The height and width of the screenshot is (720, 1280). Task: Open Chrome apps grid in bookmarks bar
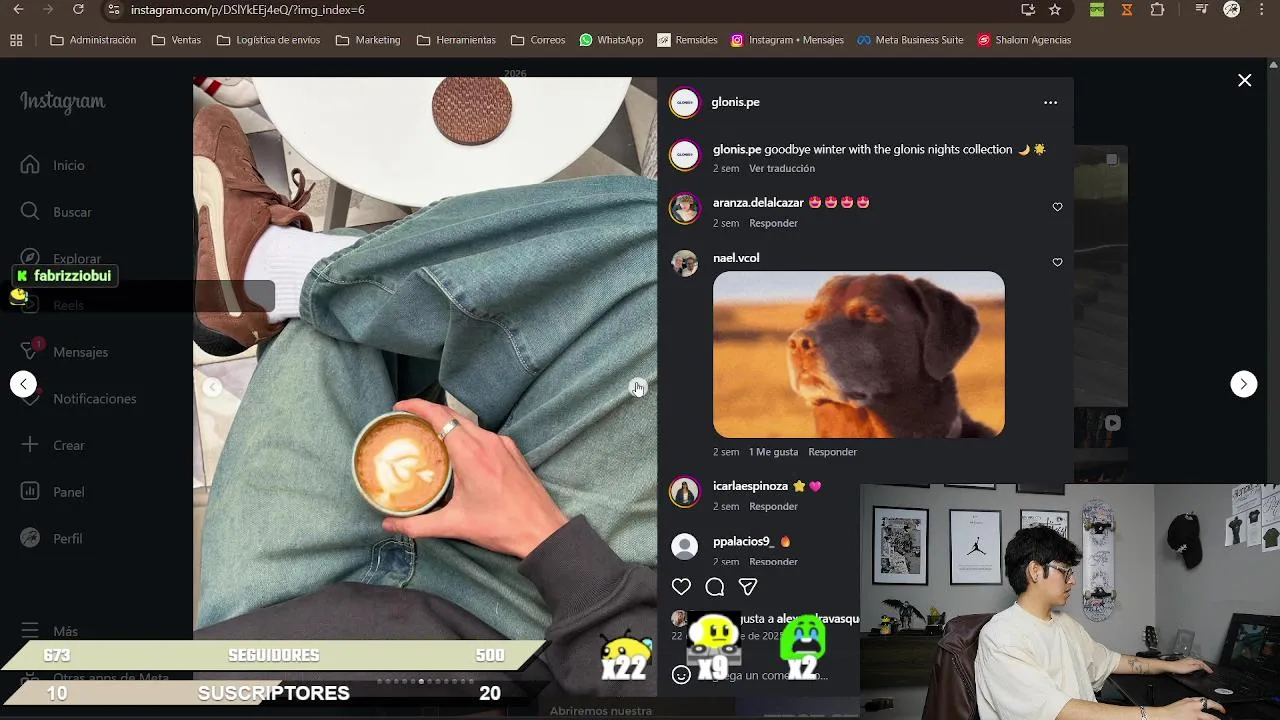pyautogui.click(x=16, y=40)
